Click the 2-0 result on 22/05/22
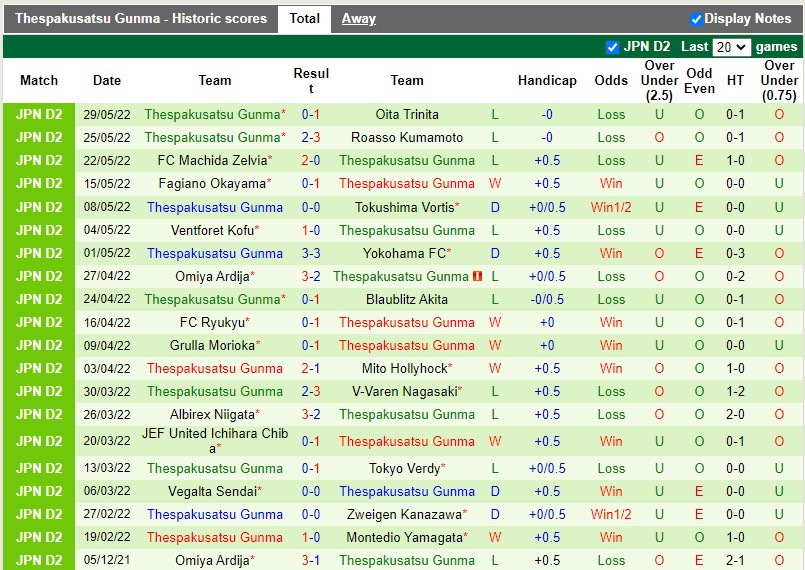The image size is (805, 570). pyautogui.click(x=311, y=161)
